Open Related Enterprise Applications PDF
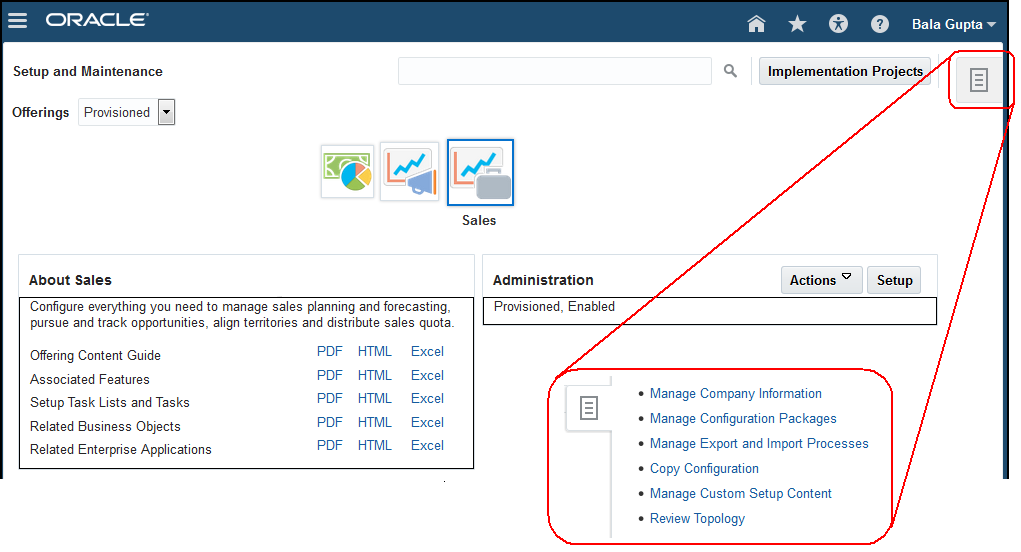Image resolution: width=1021 pixels, height=552 pixels. tap(329, 445)
